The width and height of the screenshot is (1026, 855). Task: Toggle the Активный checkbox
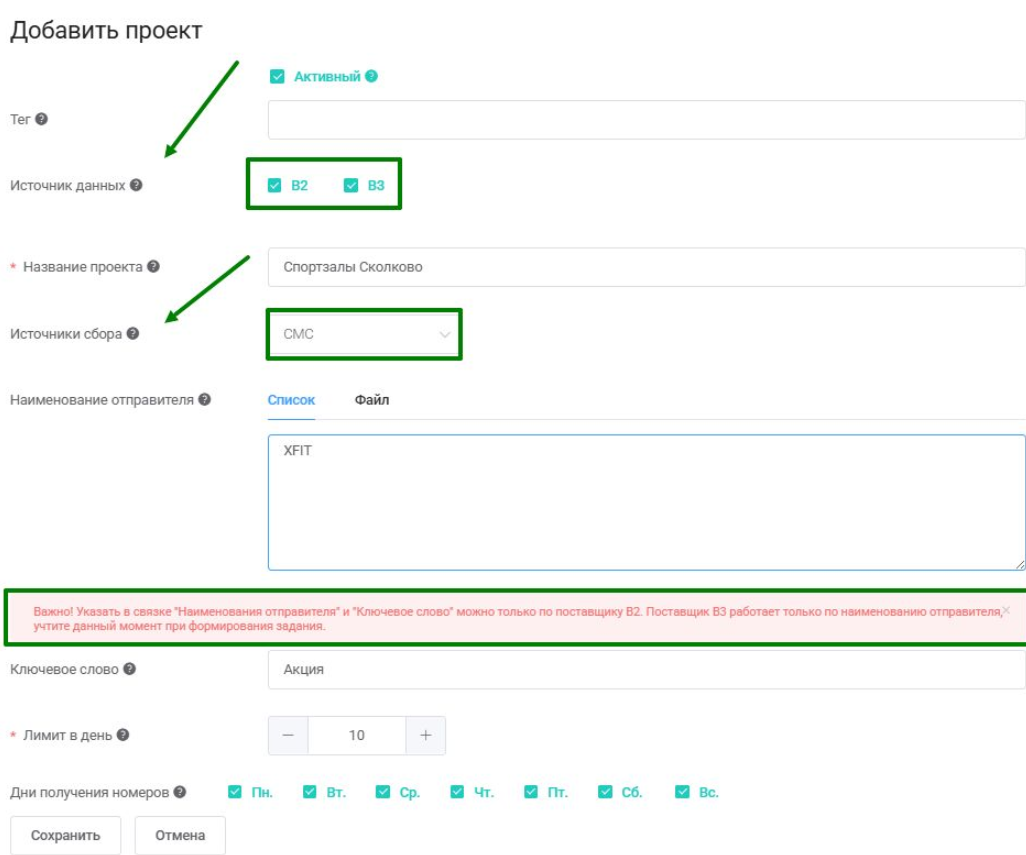277,77
